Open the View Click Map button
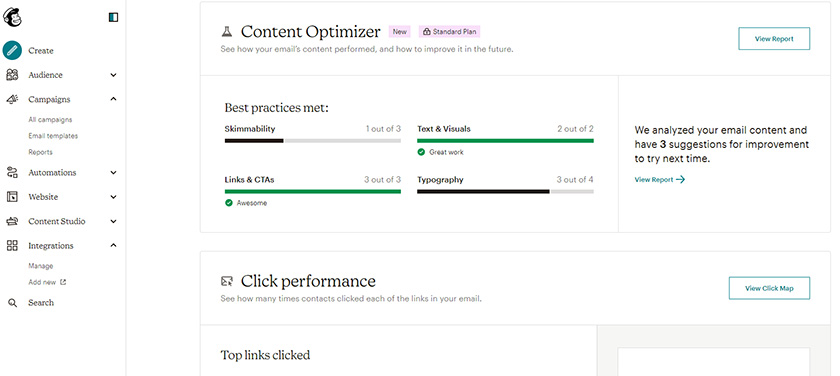Viewport: 840px width, 376px height. click(769, 288)
